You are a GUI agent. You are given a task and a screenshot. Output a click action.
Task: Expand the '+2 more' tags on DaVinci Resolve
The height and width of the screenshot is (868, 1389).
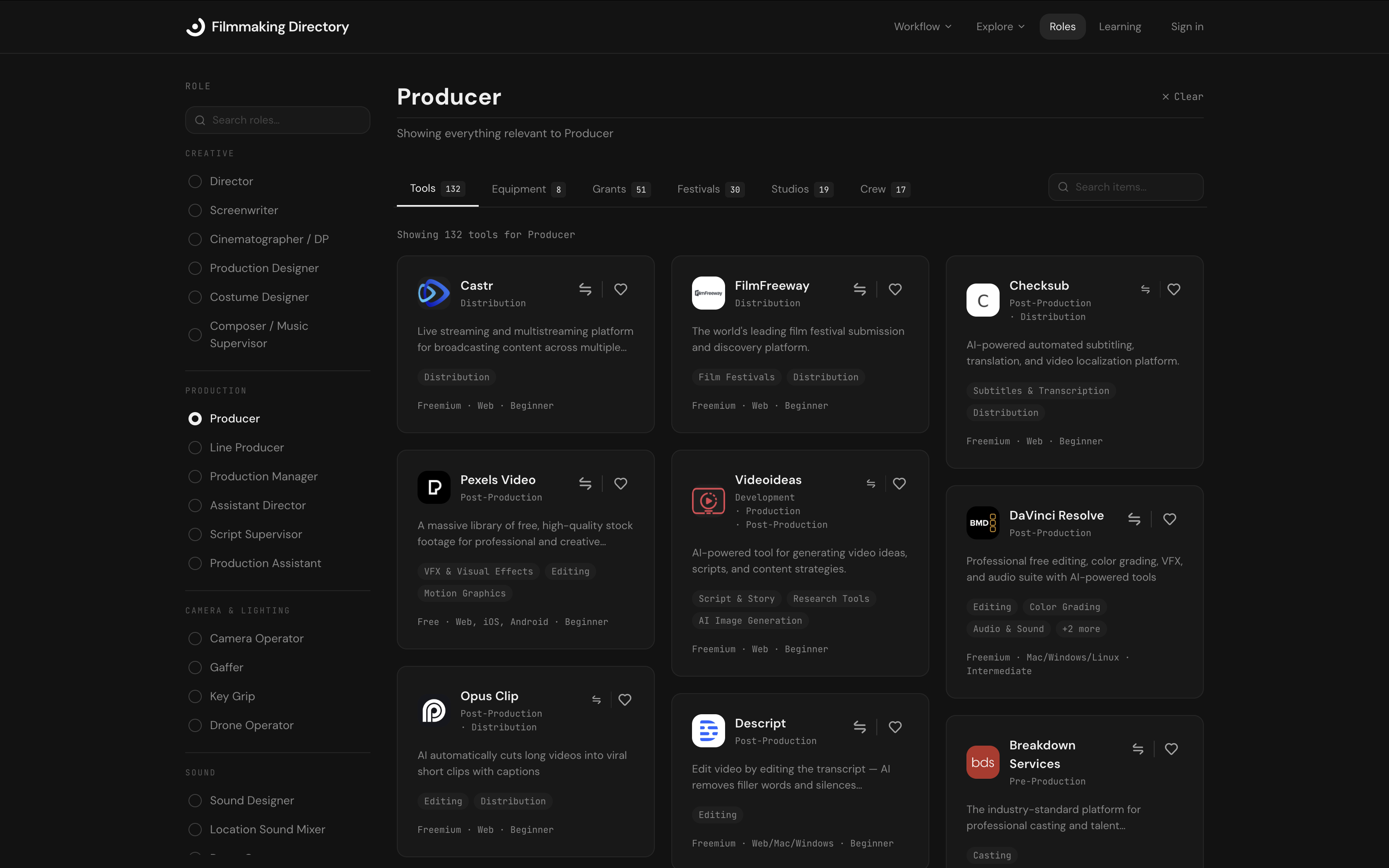coord(1081,629)
